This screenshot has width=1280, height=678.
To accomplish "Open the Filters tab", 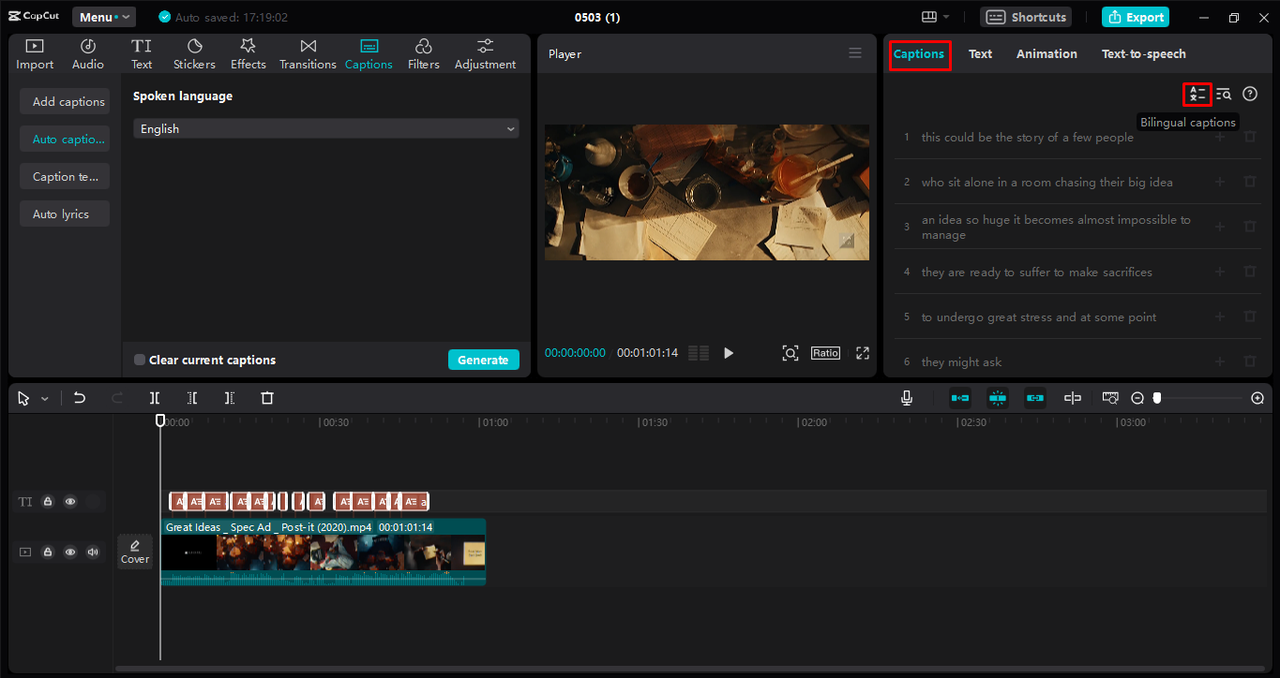I will click(x=423, y=54).
